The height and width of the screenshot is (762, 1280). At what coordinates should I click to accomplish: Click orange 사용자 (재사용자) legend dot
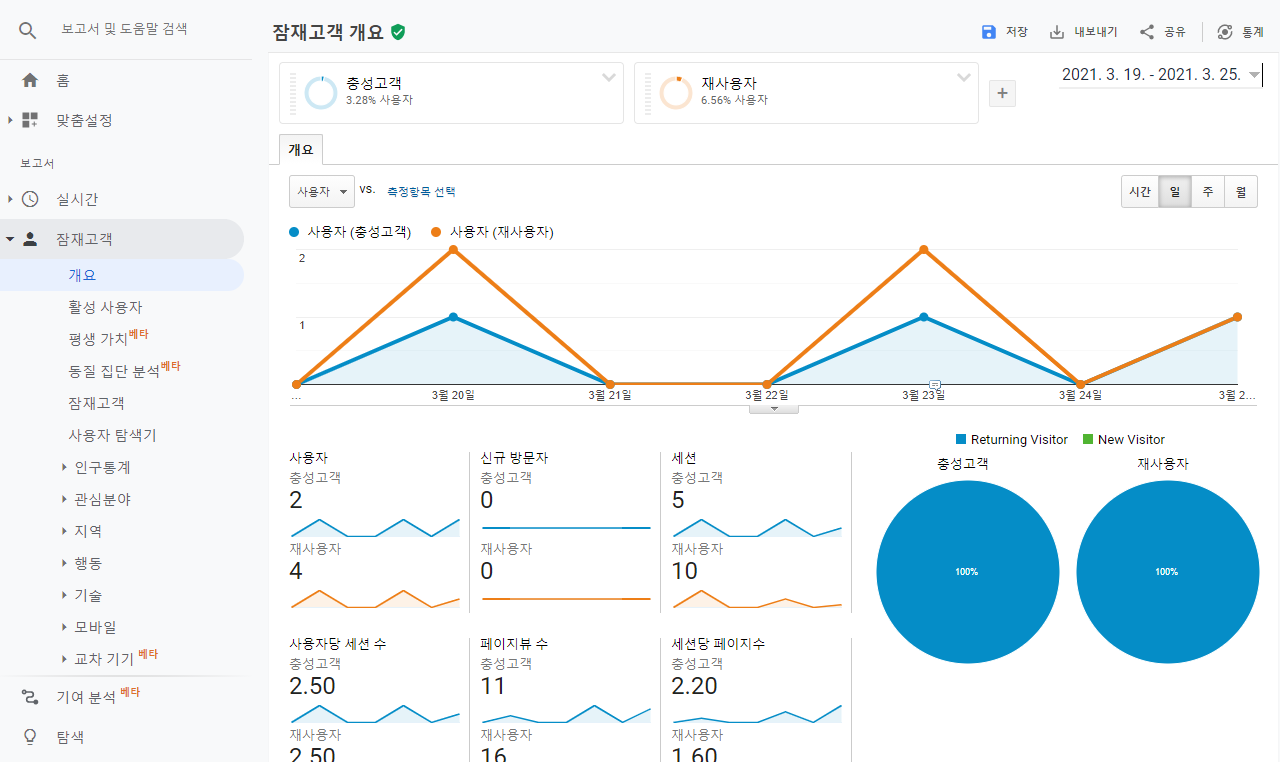(436, 232)
